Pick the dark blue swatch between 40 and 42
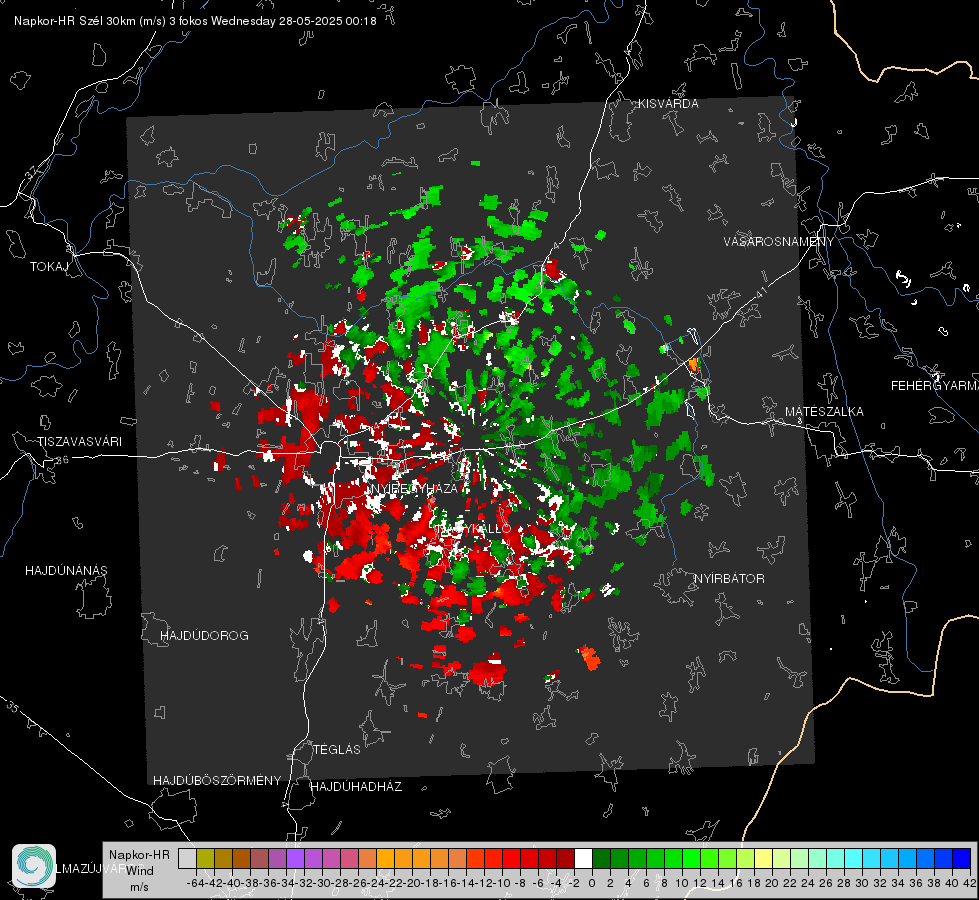Image resolution: width=979 pixels, height=900 pixels. pyautogui.click(x=962, y=858)
